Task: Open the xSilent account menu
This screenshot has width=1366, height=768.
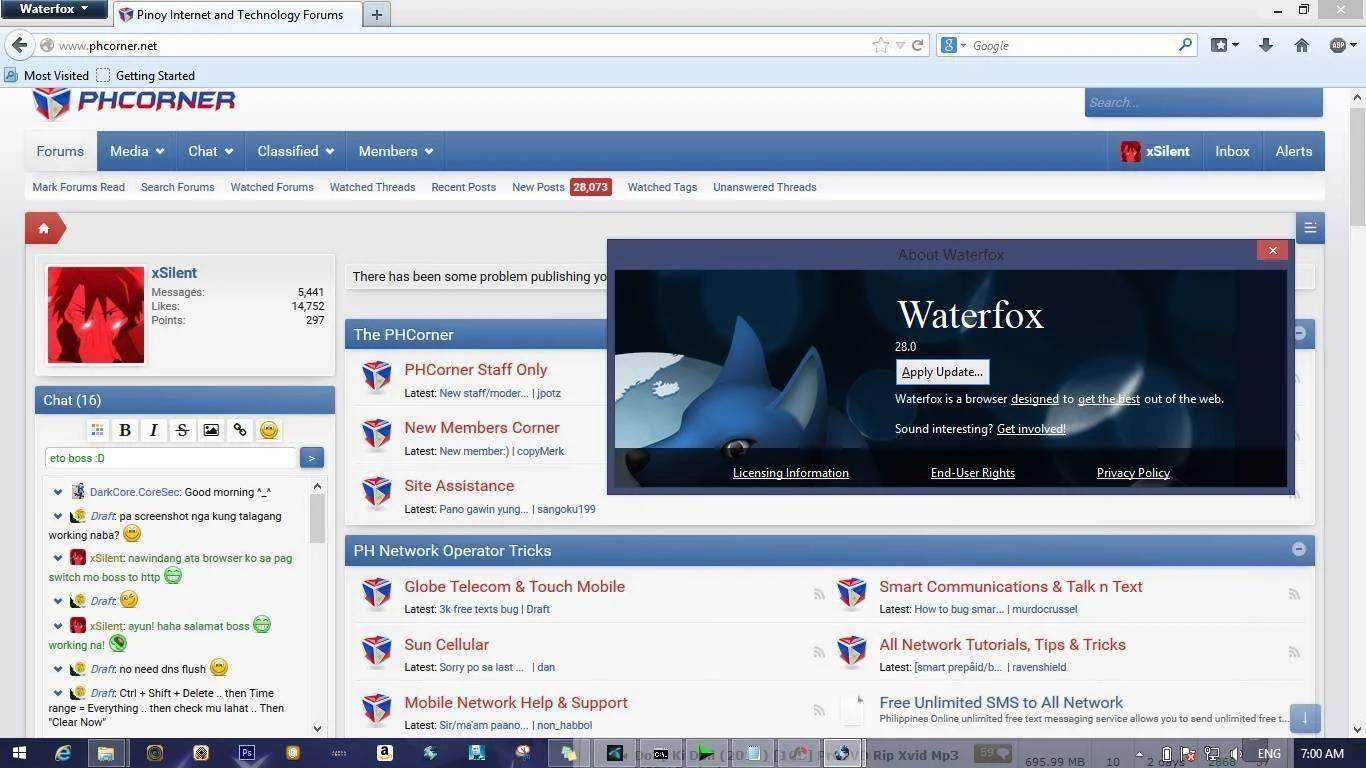Action: 1155,151
